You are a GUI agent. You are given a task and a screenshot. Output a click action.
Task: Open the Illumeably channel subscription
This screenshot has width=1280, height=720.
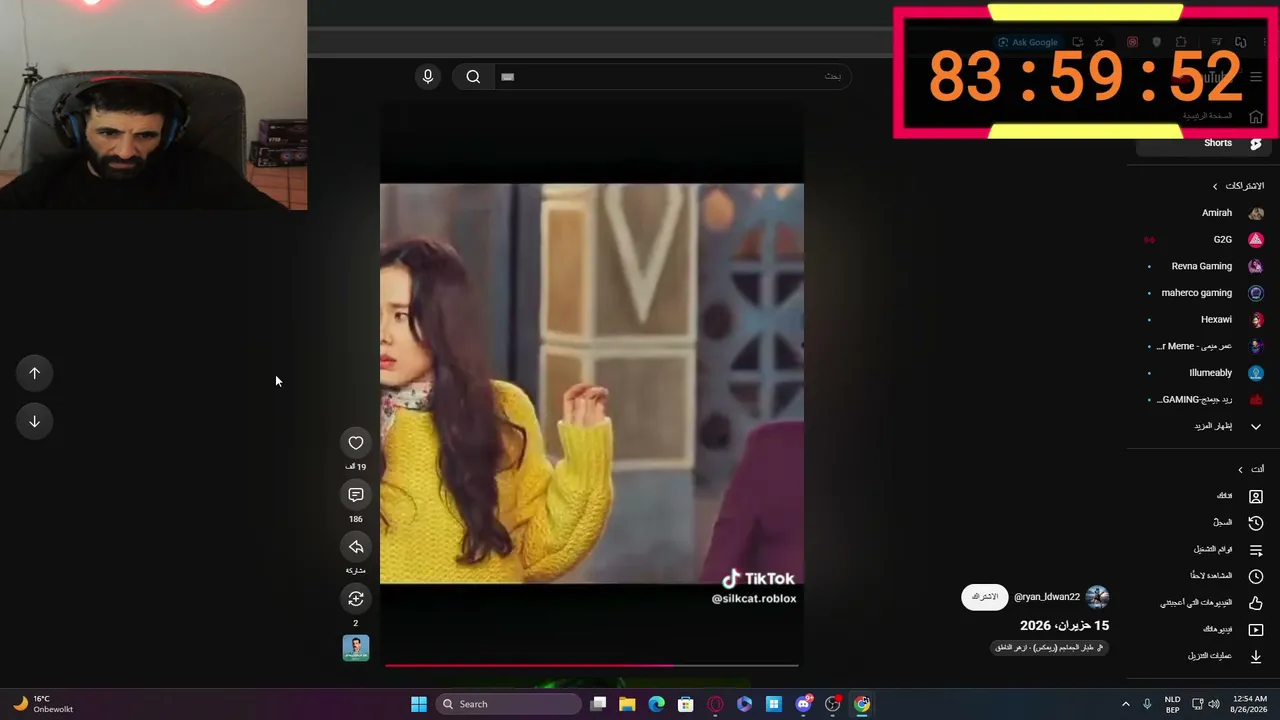1203,373
